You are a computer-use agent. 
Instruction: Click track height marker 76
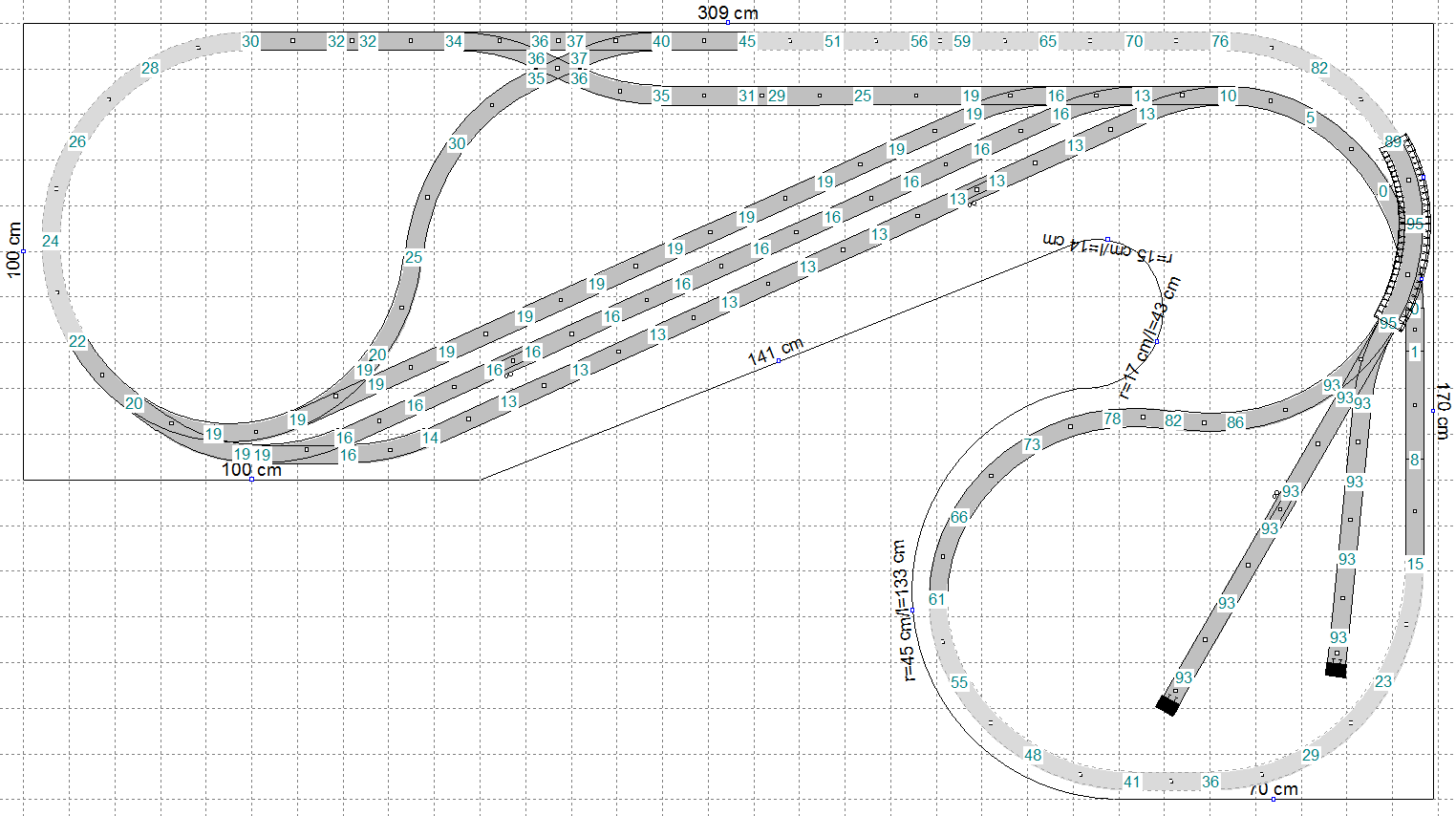(1220, 41)
